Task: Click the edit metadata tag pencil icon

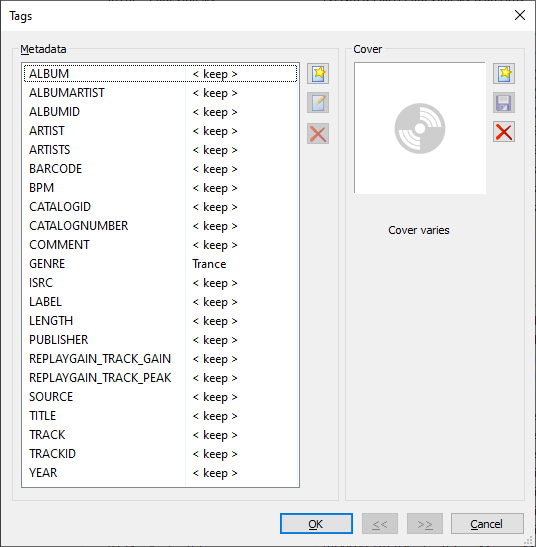Action: coord(318,103)
